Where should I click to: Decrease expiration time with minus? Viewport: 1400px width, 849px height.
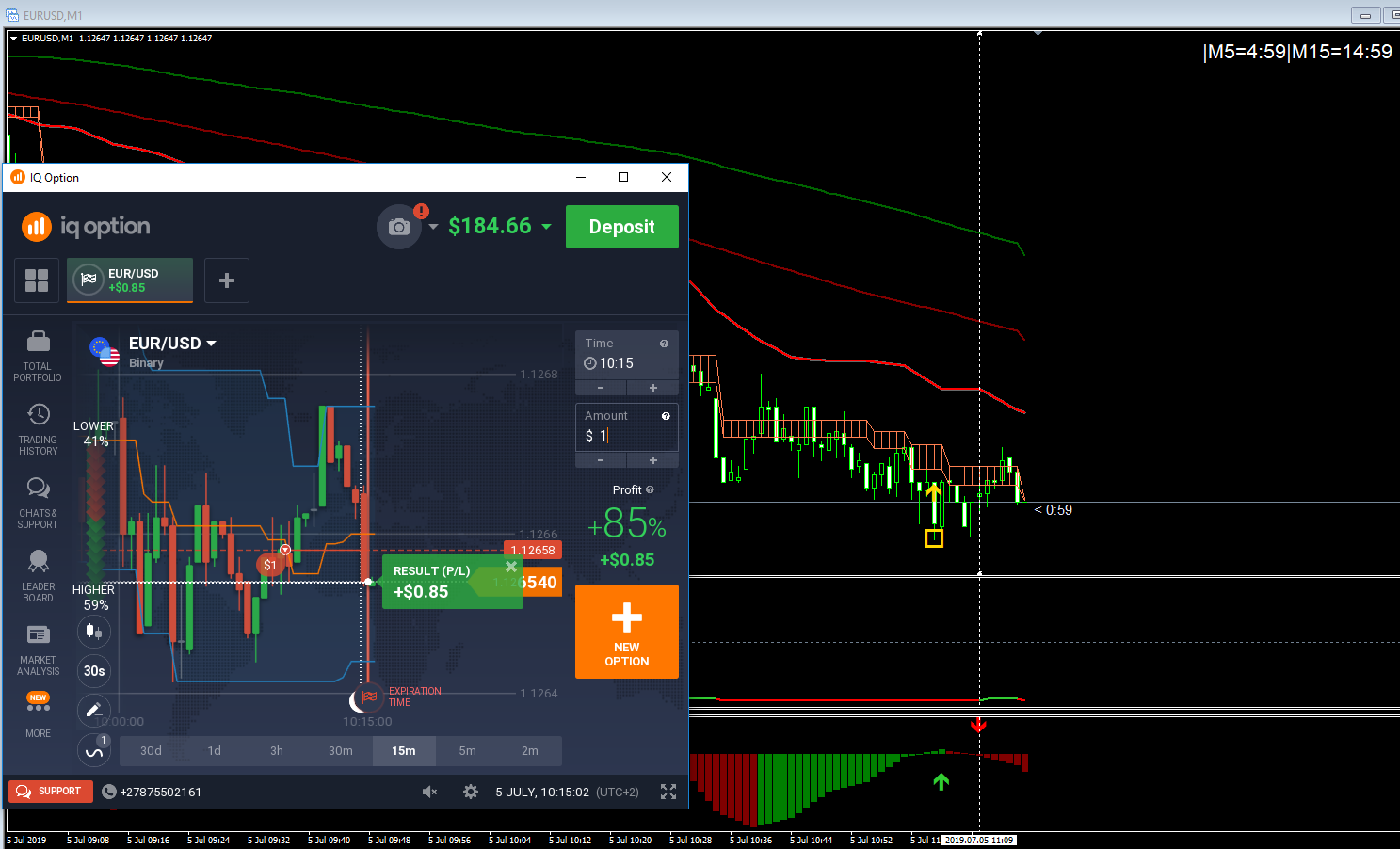pyautogui.click(x=601, y=388)
